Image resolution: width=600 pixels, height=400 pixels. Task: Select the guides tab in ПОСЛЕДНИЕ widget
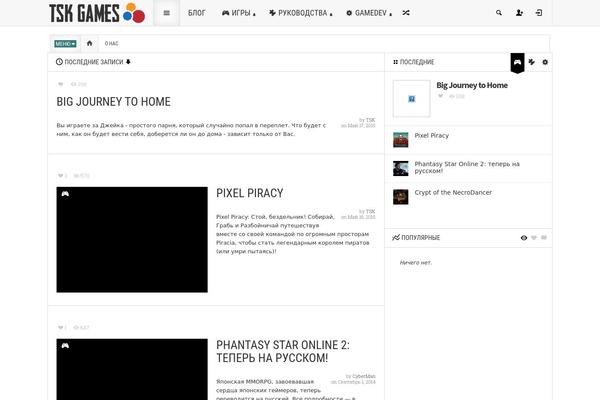(532, 62)
